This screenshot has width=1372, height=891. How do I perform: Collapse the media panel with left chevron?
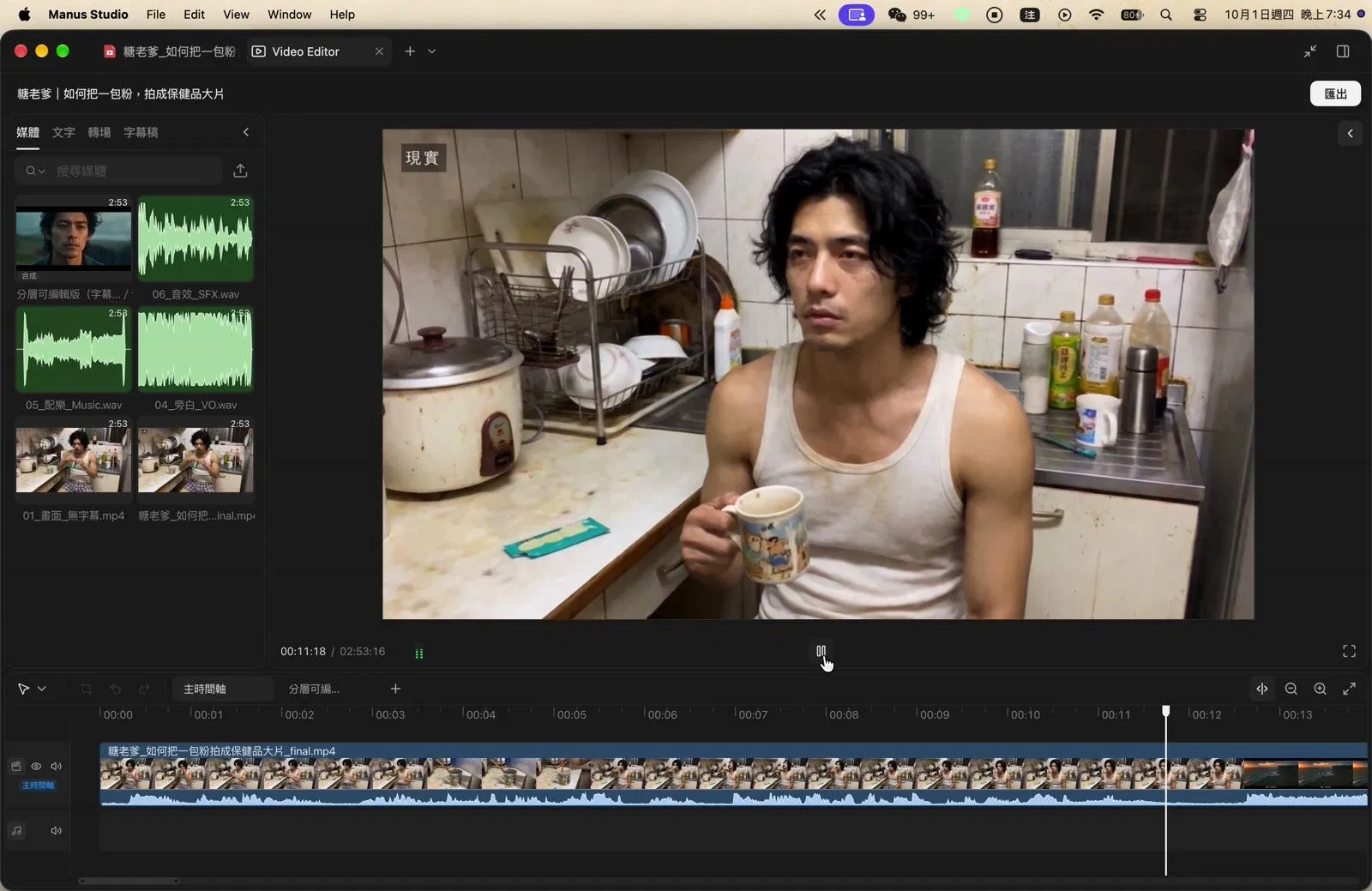[x=246, y=132]
